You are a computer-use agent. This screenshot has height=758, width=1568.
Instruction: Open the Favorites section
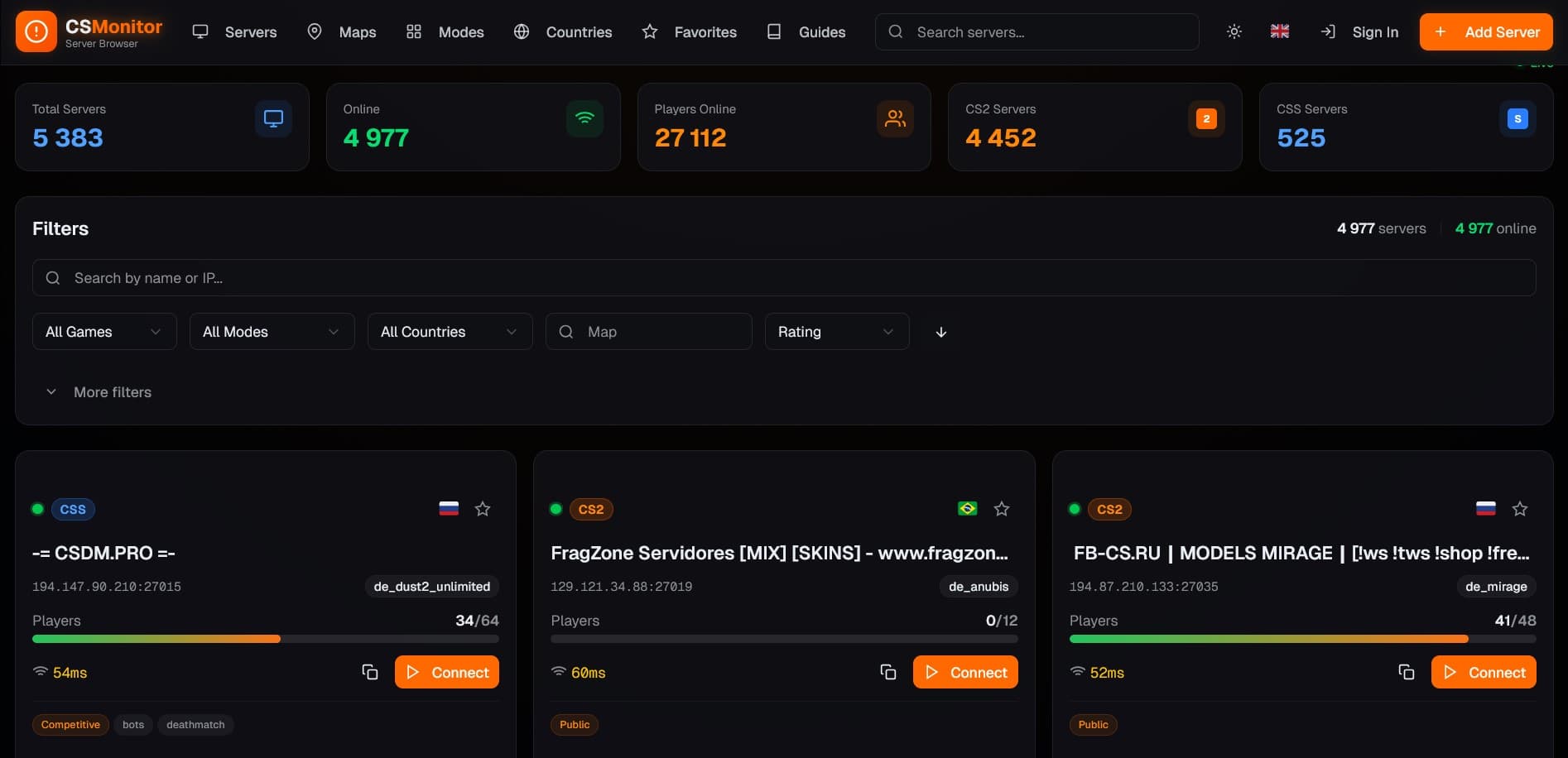[x=689, y=31]
